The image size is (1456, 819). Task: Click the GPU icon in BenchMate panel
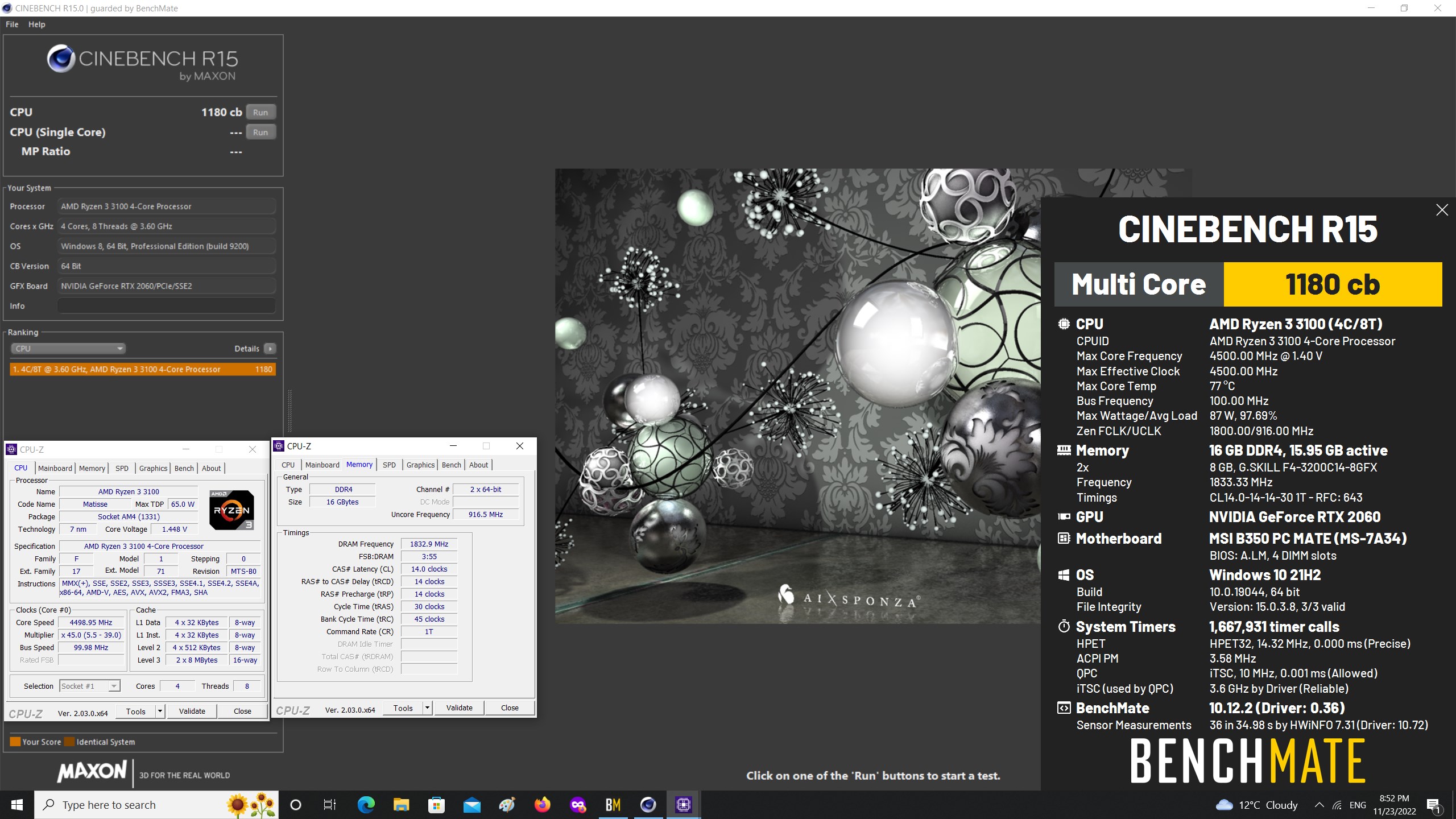pyautogui.click(x=1064, y=516)
